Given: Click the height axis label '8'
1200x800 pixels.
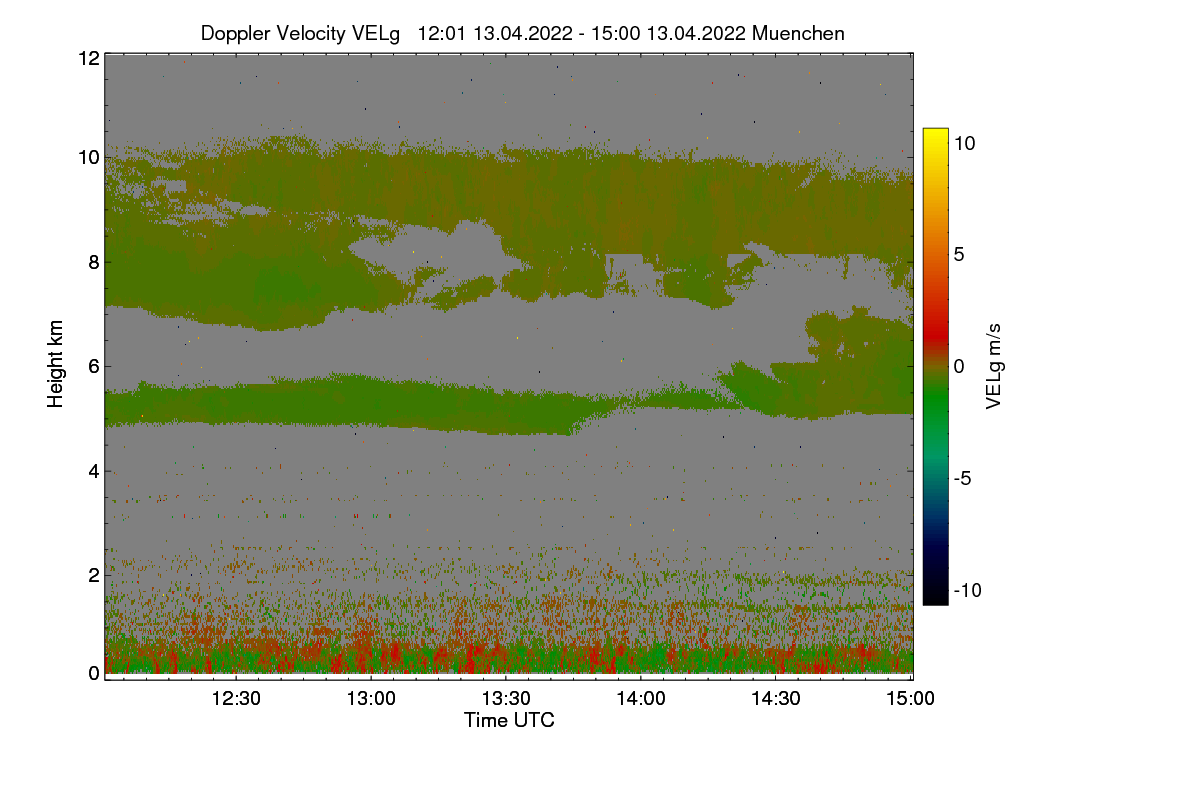Looking at the screenshot, I should [x=94, y=262].
